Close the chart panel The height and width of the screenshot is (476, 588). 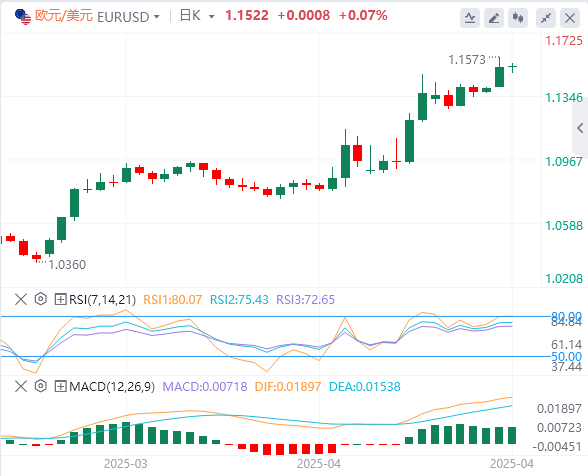click(570, 18)
